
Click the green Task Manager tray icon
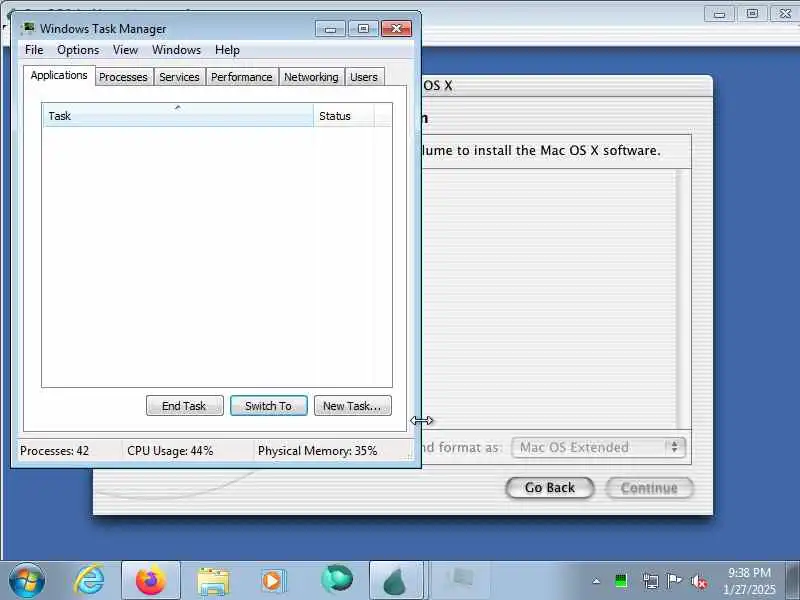click(x=621, y=581)
